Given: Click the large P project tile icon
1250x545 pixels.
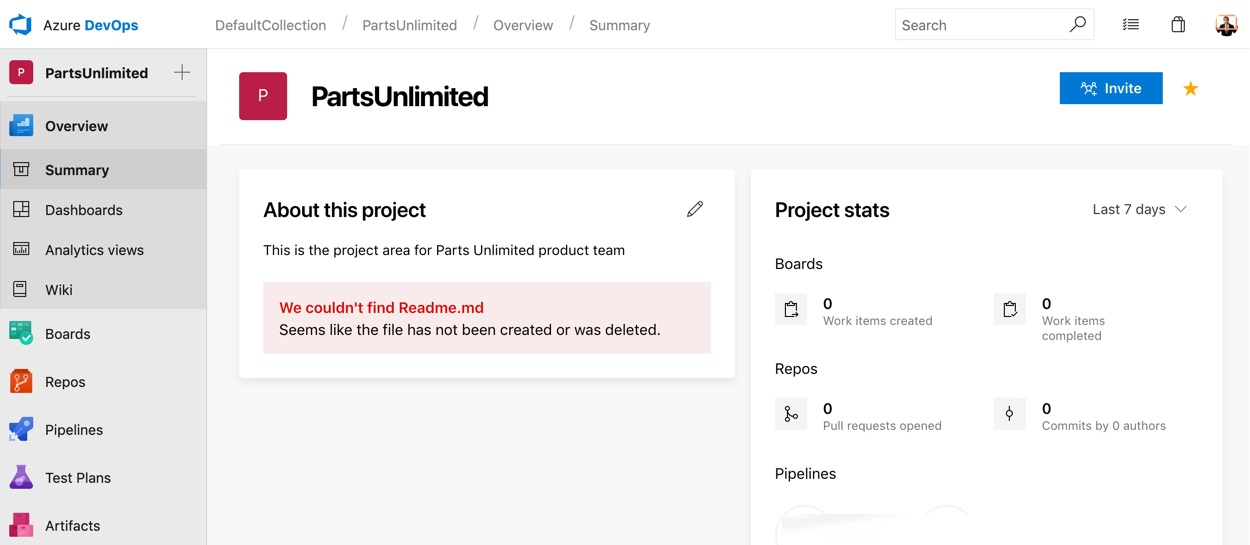Looking at the screenshot, I should (263, 96).
